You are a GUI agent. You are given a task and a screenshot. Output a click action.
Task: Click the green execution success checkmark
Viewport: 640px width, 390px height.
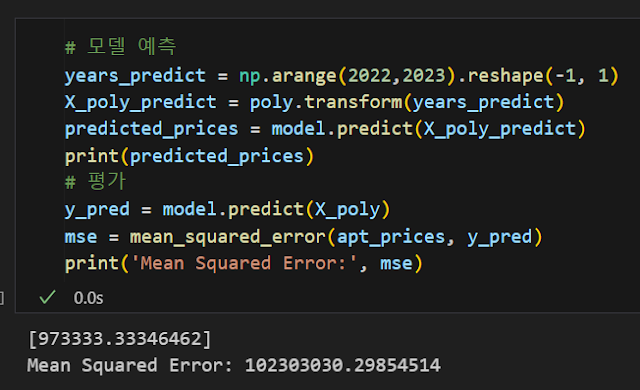pos(47,297)
